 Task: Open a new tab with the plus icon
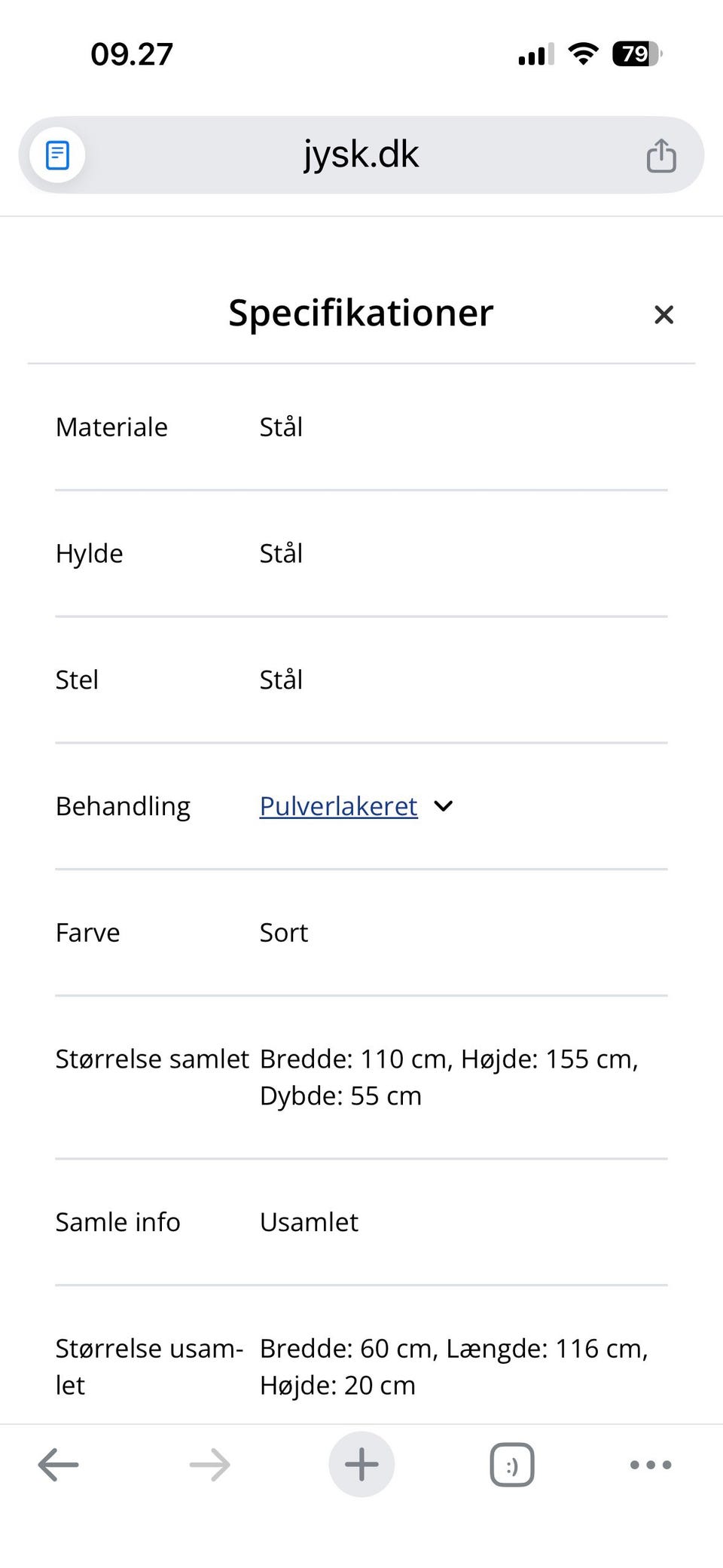[x=361, y=1465]
